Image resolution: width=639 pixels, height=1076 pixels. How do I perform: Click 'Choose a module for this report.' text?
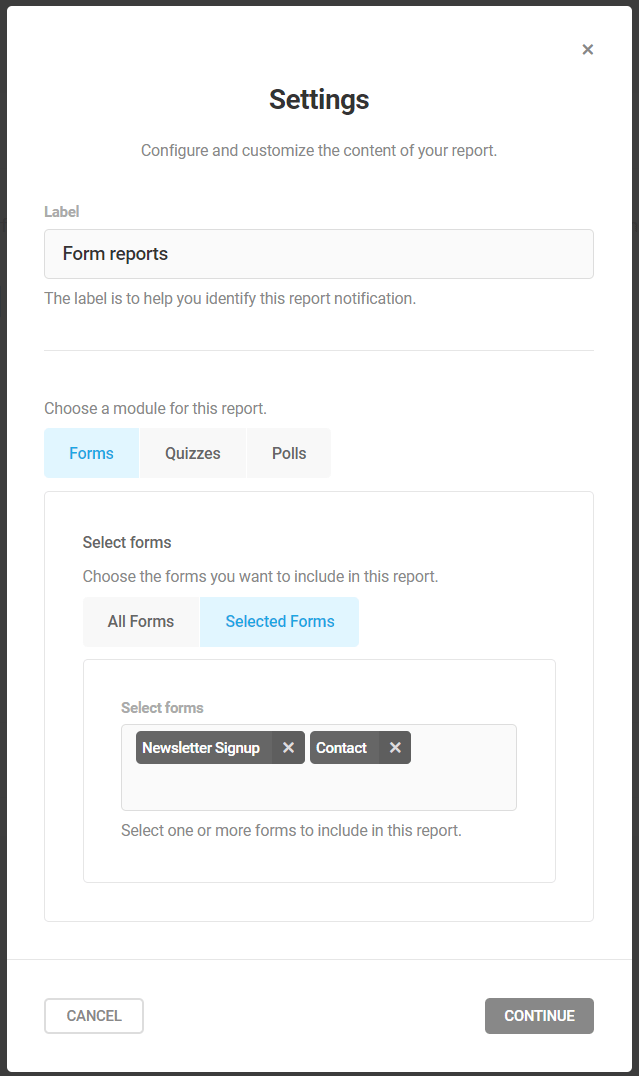[156, 408]
